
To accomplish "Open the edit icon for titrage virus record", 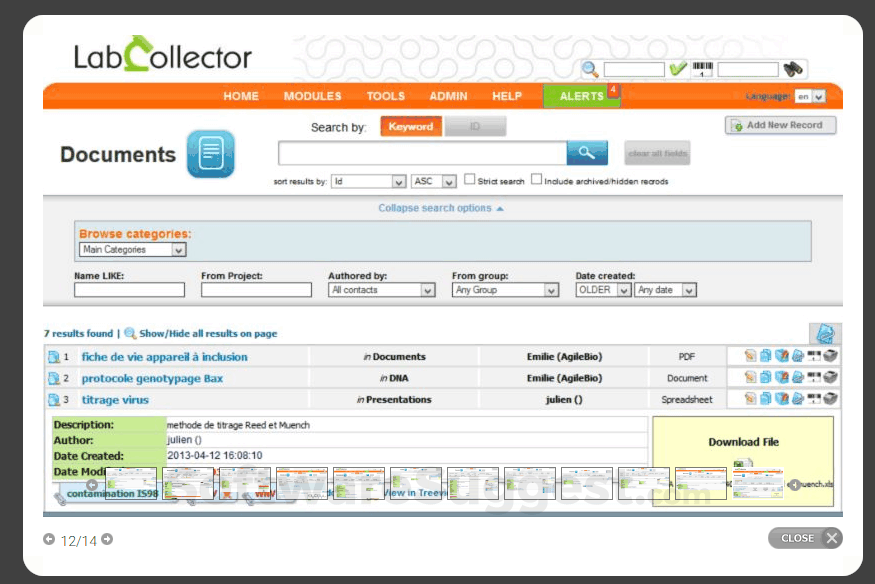I will pyautogui.click(x=750, y=399).
